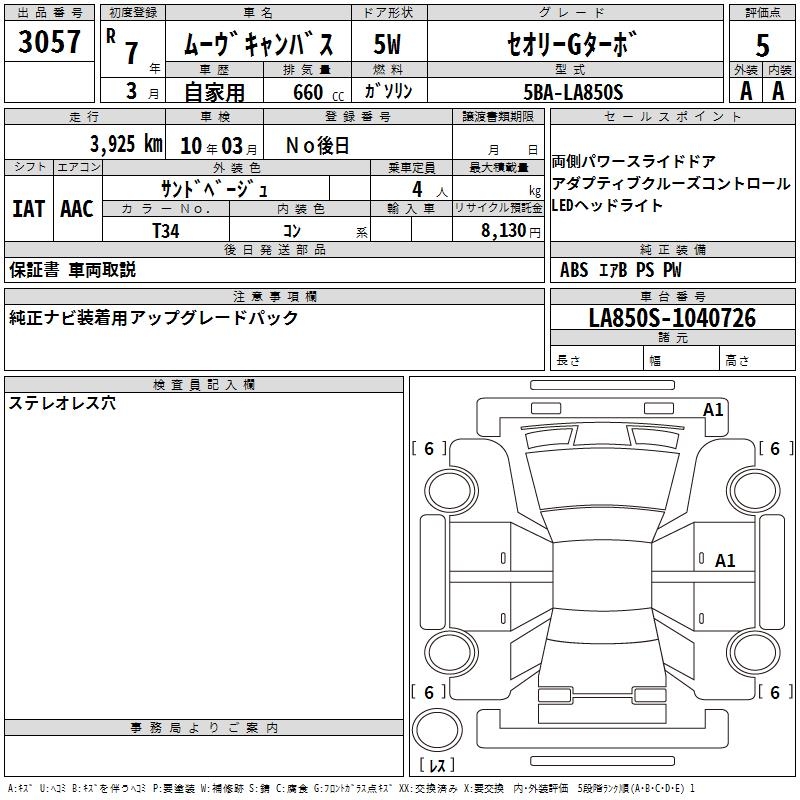800x800 pixels.
Task: Click the car roof panel in the diagram
Action: [x=602, y=575]
